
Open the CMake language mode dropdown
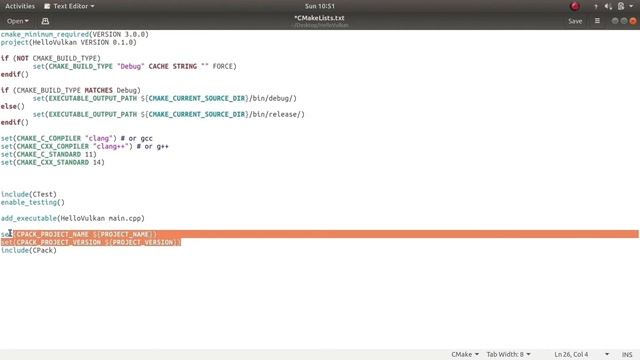[x=465, y=354]
